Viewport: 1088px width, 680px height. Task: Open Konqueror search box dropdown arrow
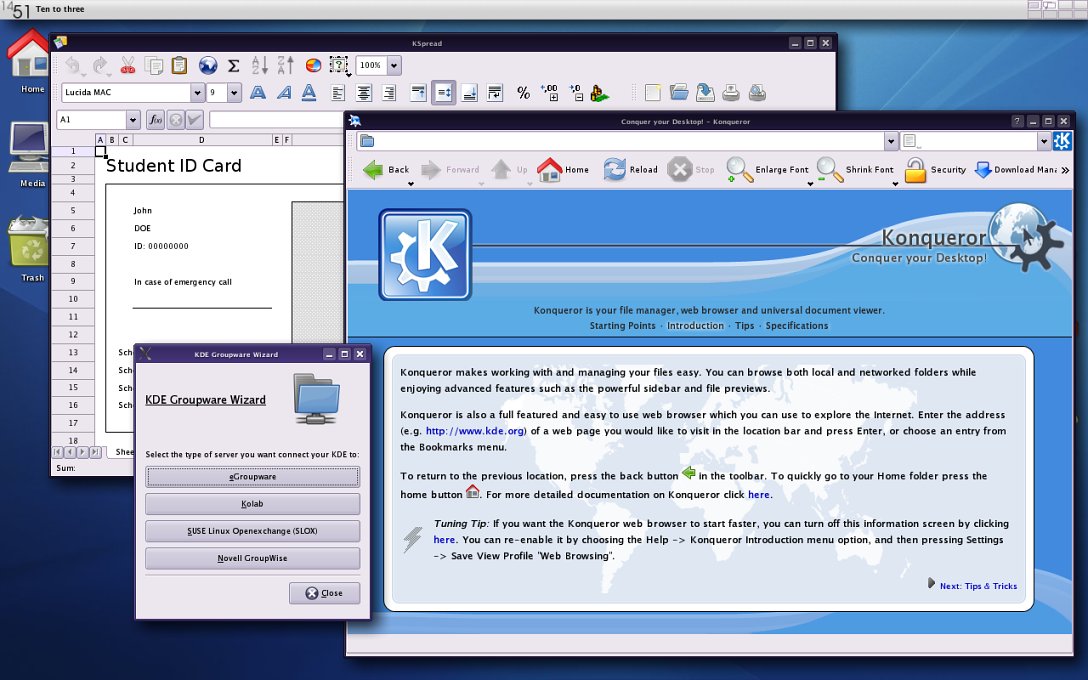1044,142
